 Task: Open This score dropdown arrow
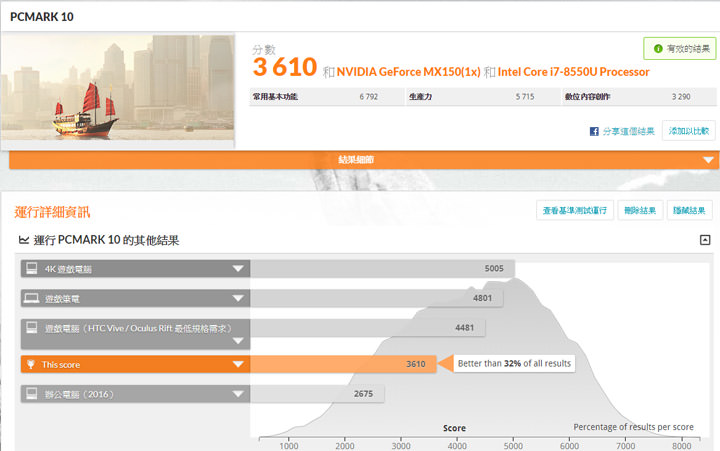tap(238, 365)
